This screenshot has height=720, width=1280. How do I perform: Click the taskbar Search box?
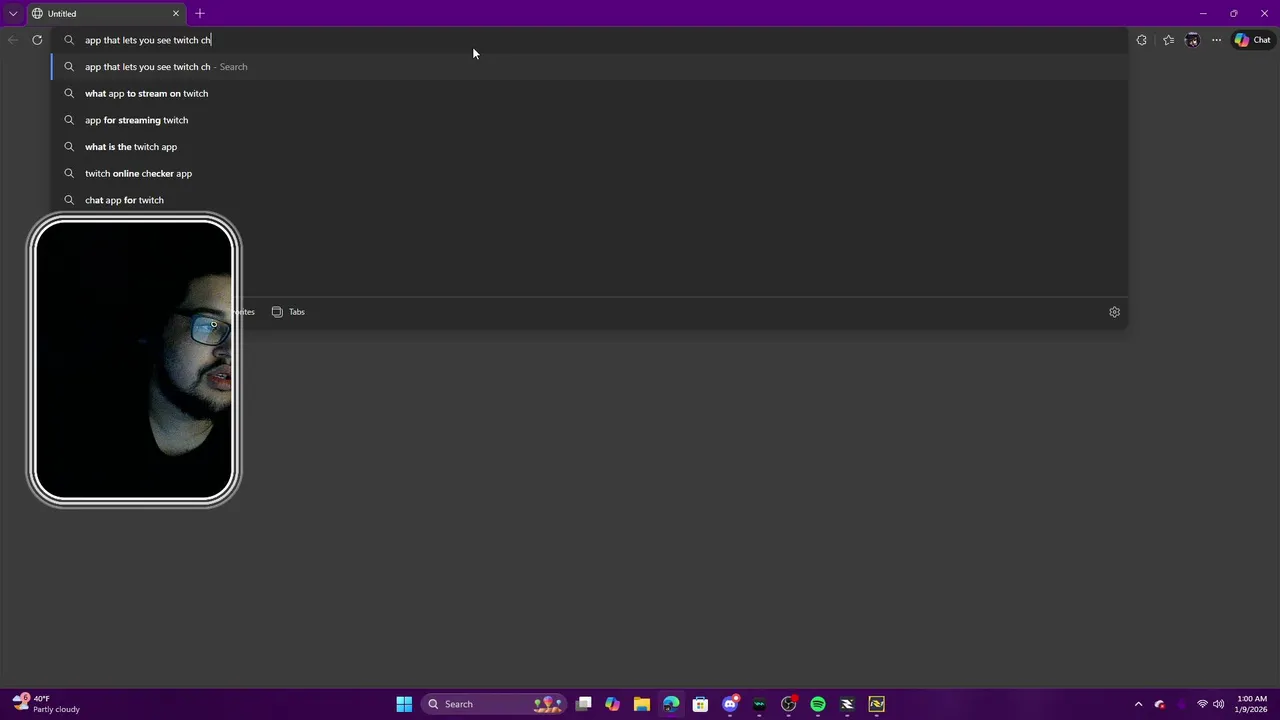click(x=494, y=704)
